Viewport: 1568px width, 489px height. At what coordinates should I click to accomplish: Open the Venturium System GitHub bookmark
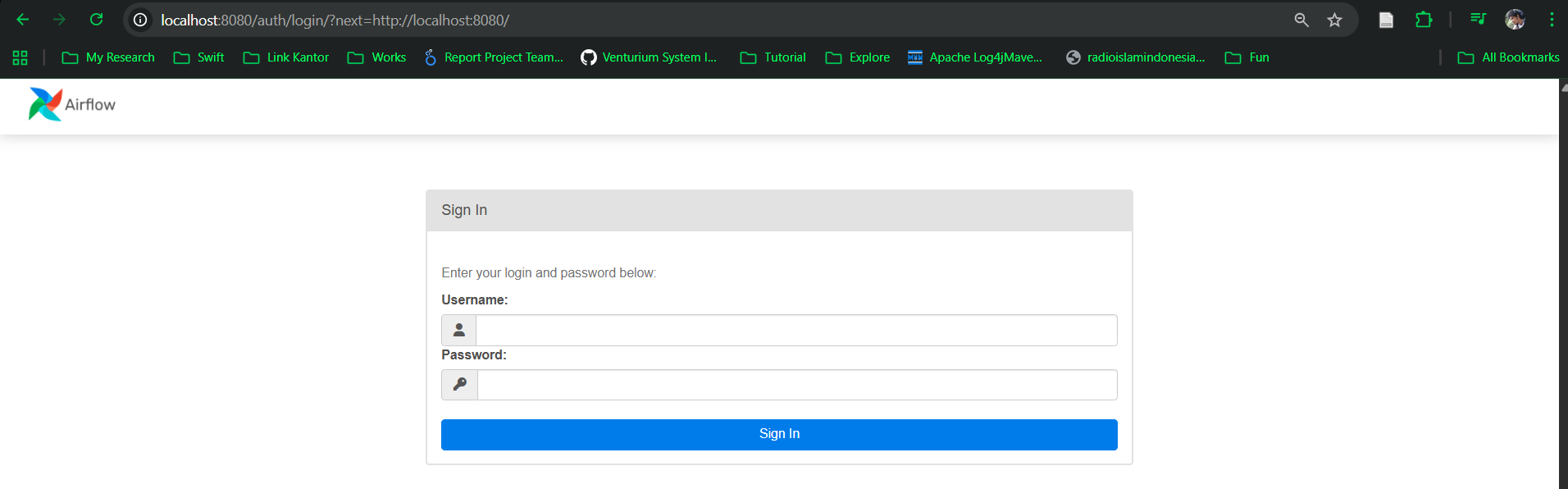pos(649,57)
